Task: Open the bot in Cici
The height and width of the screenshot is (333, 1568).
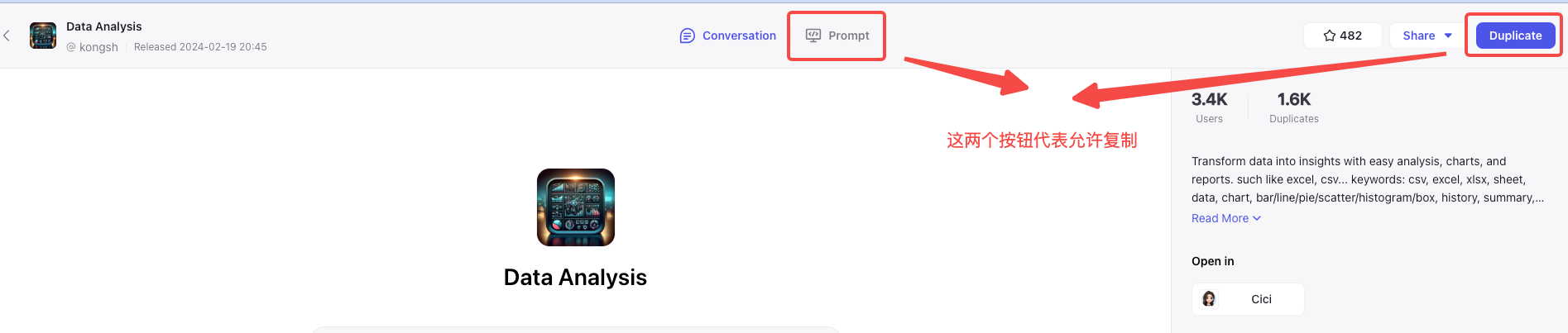Action: (1248, 299)
